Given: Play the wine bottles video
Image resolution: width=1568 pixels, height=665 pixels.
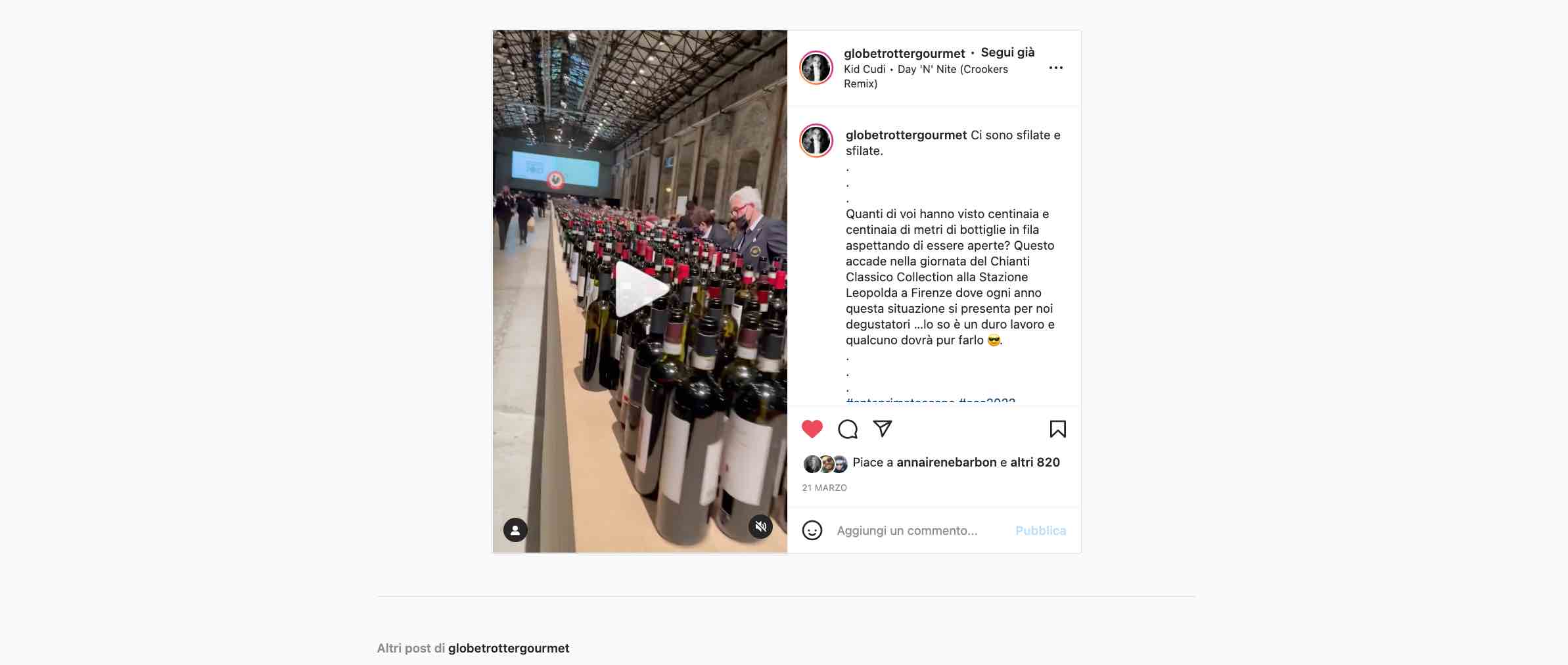Looking at the screenshot, I should (x=640, y=289).
